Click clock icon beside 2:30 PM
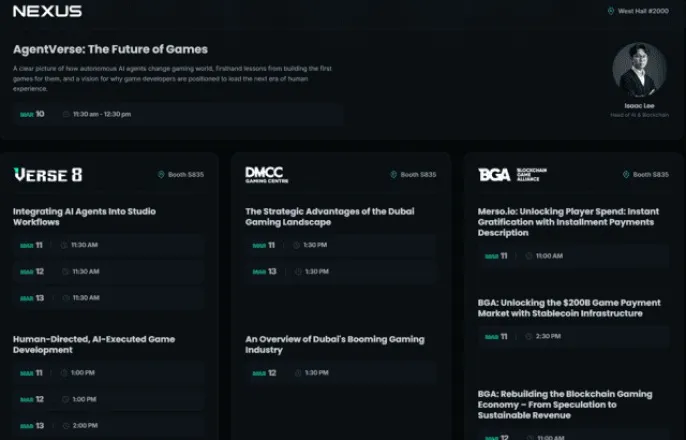Screen dimensions: 686x440 pos(528,336)
